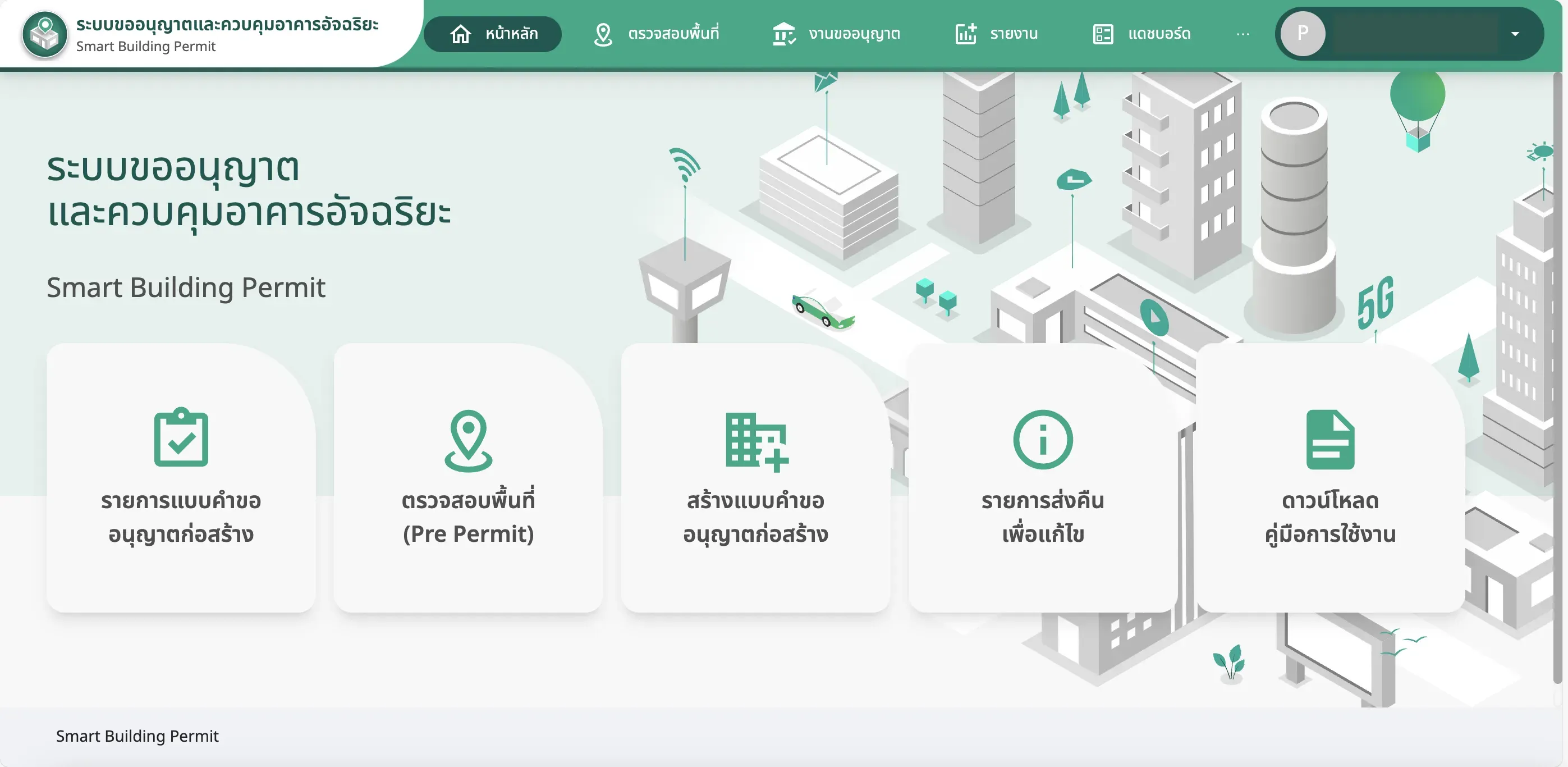Click the Smart Building Permit logo icon

pos(44,35)
